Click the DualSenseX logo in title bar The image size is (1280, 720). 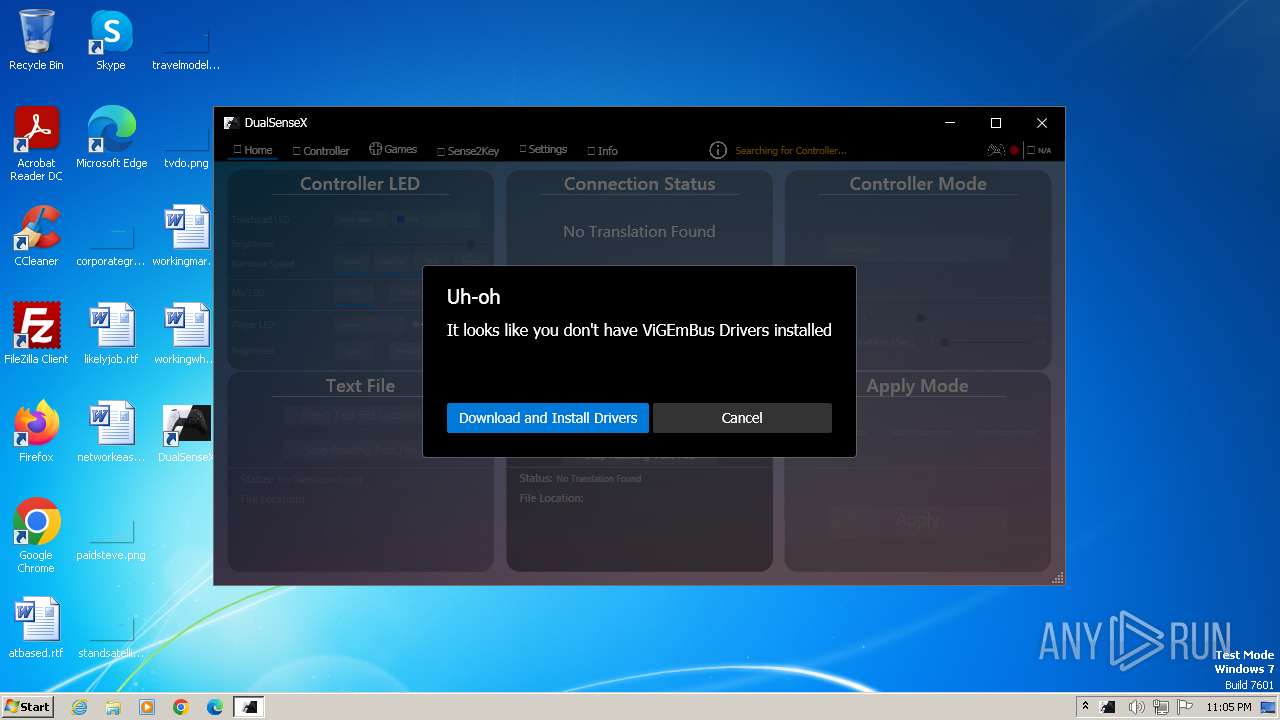coord(230,123)
